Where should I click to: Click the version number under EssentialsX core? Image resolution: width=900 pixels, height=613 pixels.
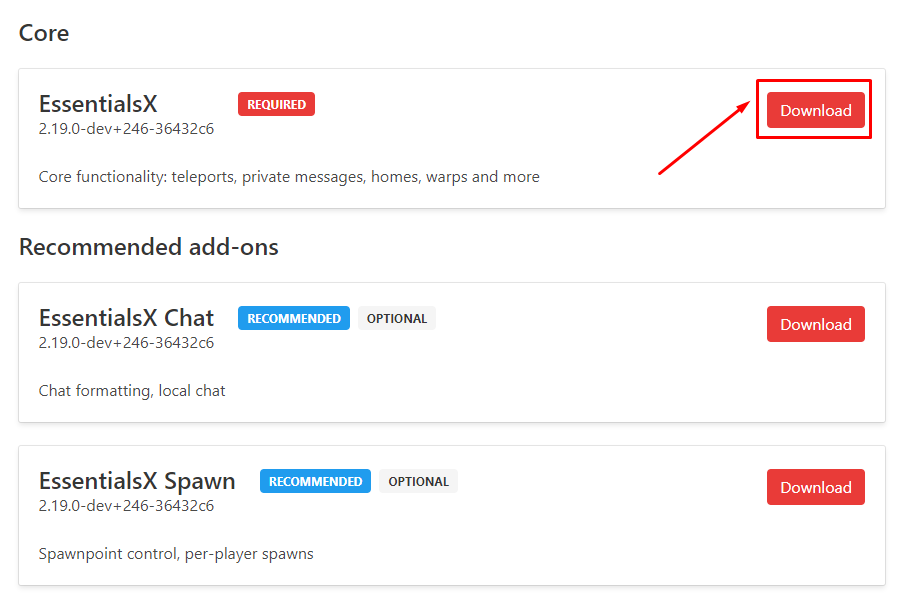[126, 129]
